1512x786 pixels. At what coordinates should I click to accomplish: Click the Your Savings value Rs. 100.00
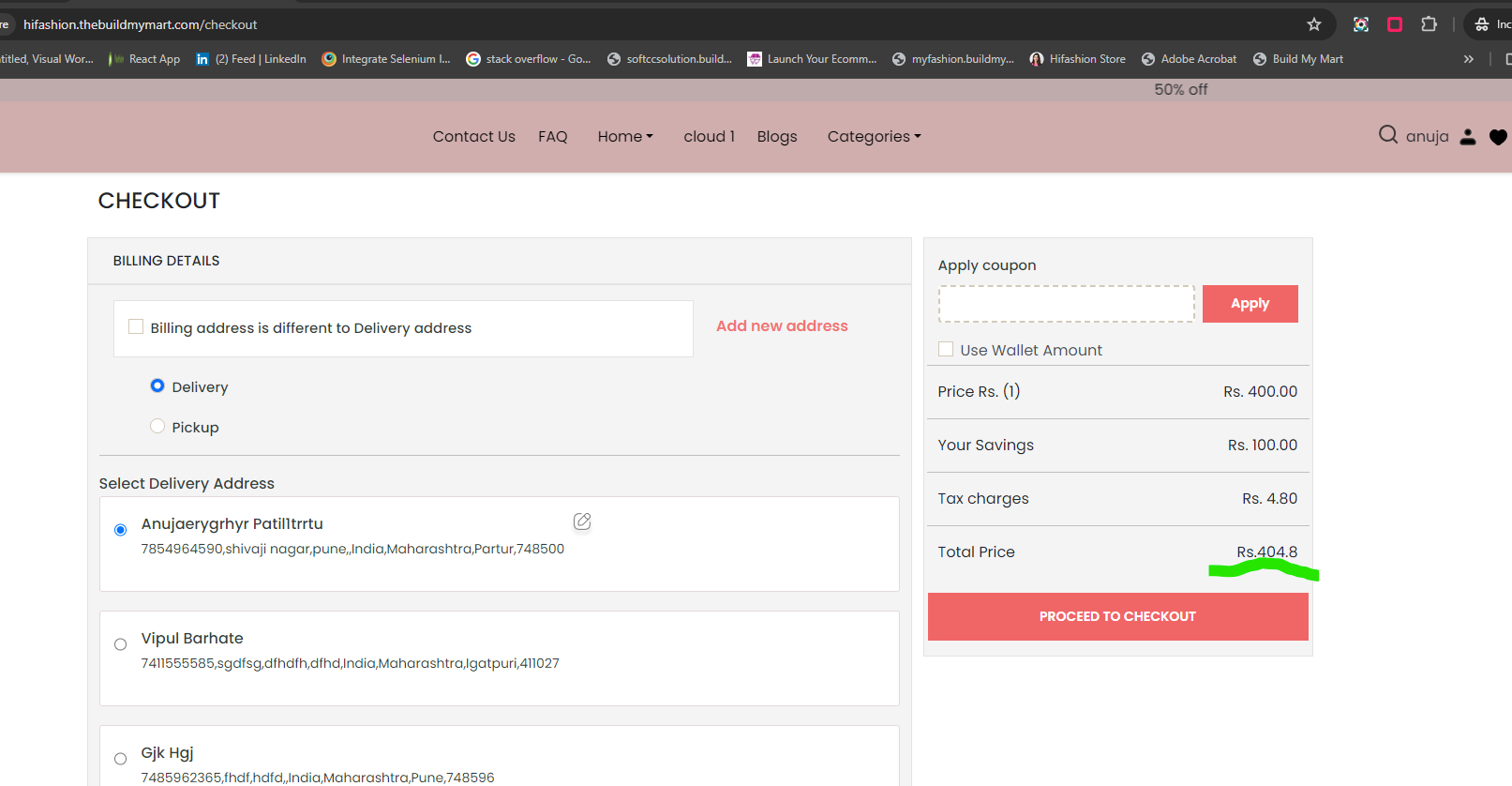(x=1263, y=445)
